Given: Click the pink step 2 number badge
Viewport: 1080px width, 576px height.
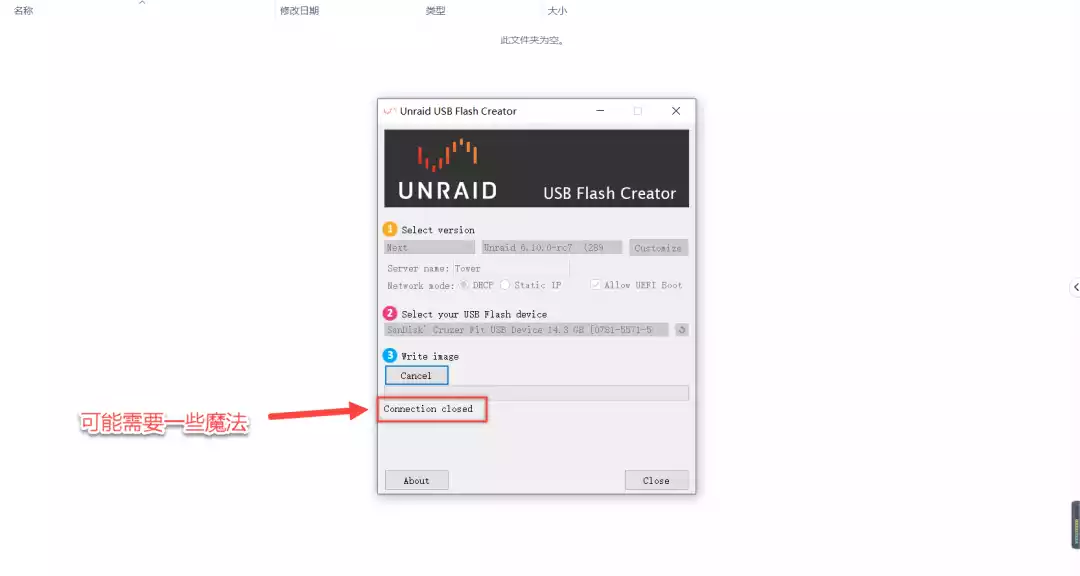Looking at the screenshot, I should pyautogui.click(x=390, y=313).
